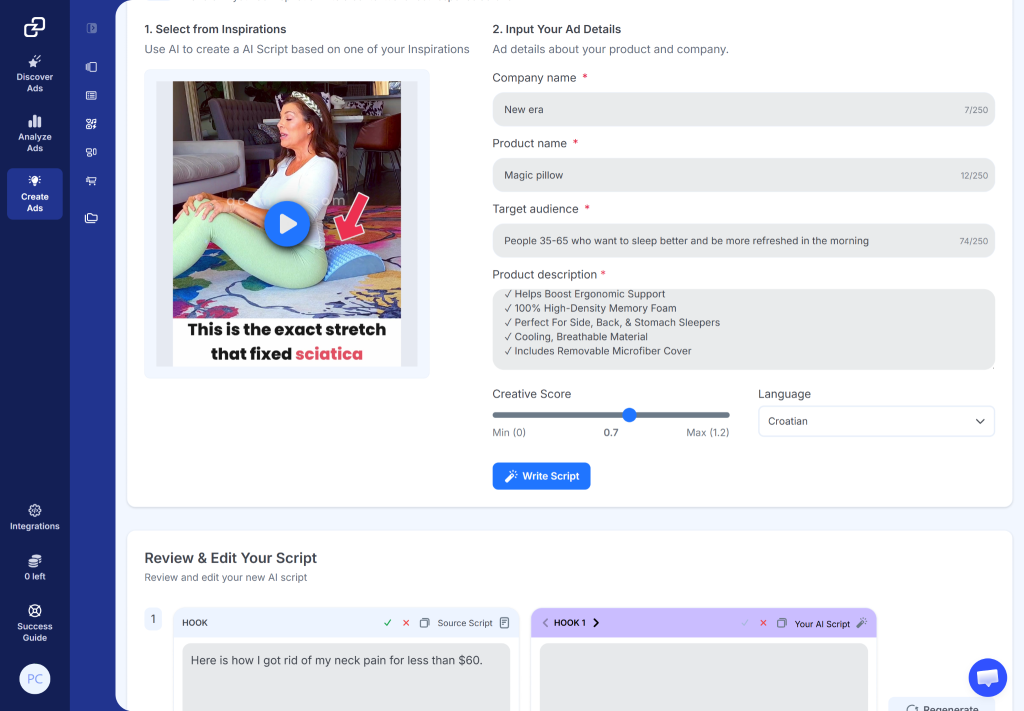Go to next hook with right chevron
This screenshot has height=711, width=1024.
click(596, 623)
